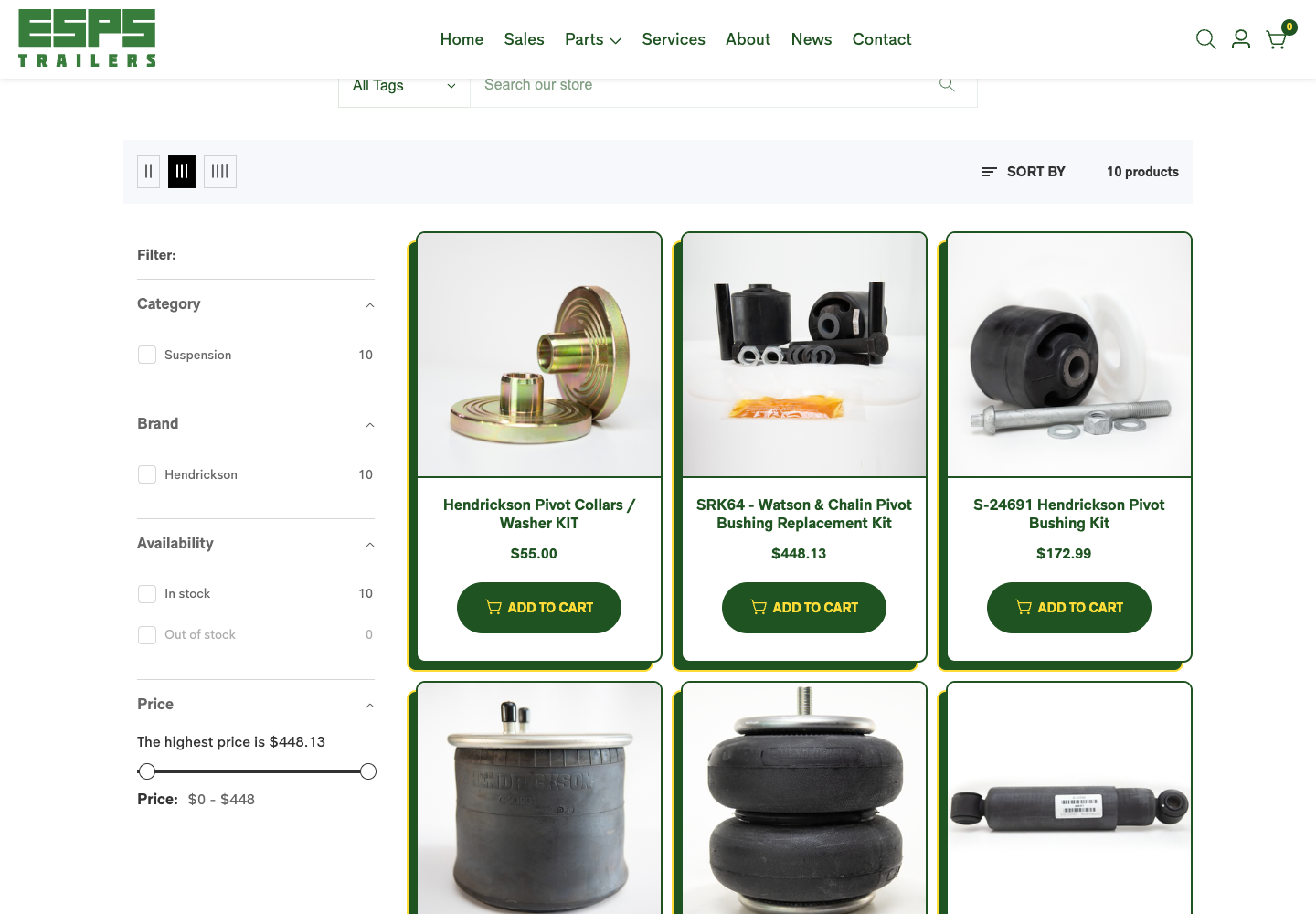Image resolution: width=1316 pixels, height=914 pixels.
Task: Open the shopping cart icon
Action: point(1277,39)
